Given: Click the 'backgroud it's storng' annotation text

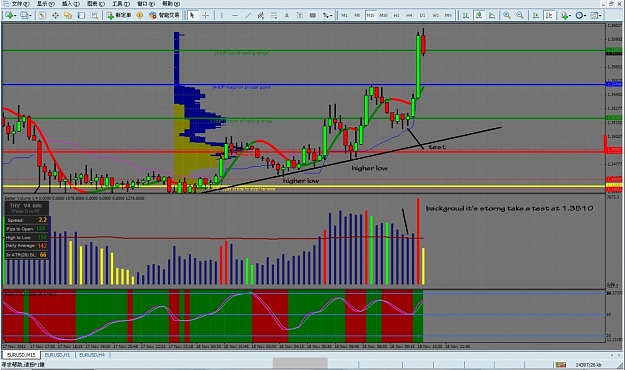Looking at the screenshot, I should pos(509,208).
